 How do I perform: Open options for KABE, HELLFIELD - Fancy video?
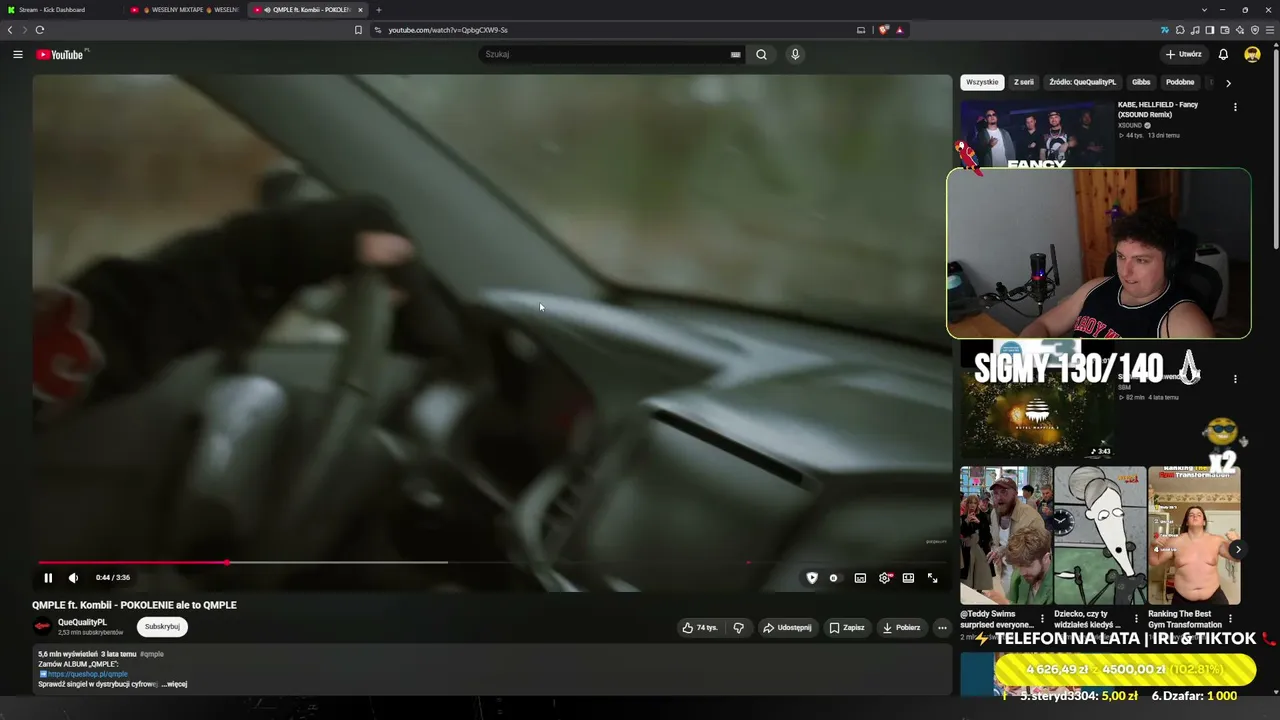[1235, 107]
